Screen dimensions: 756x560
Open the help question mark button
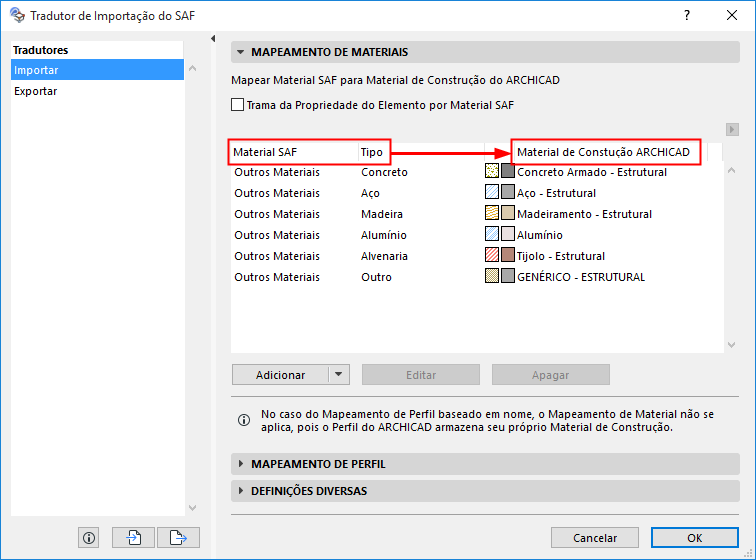687,15
